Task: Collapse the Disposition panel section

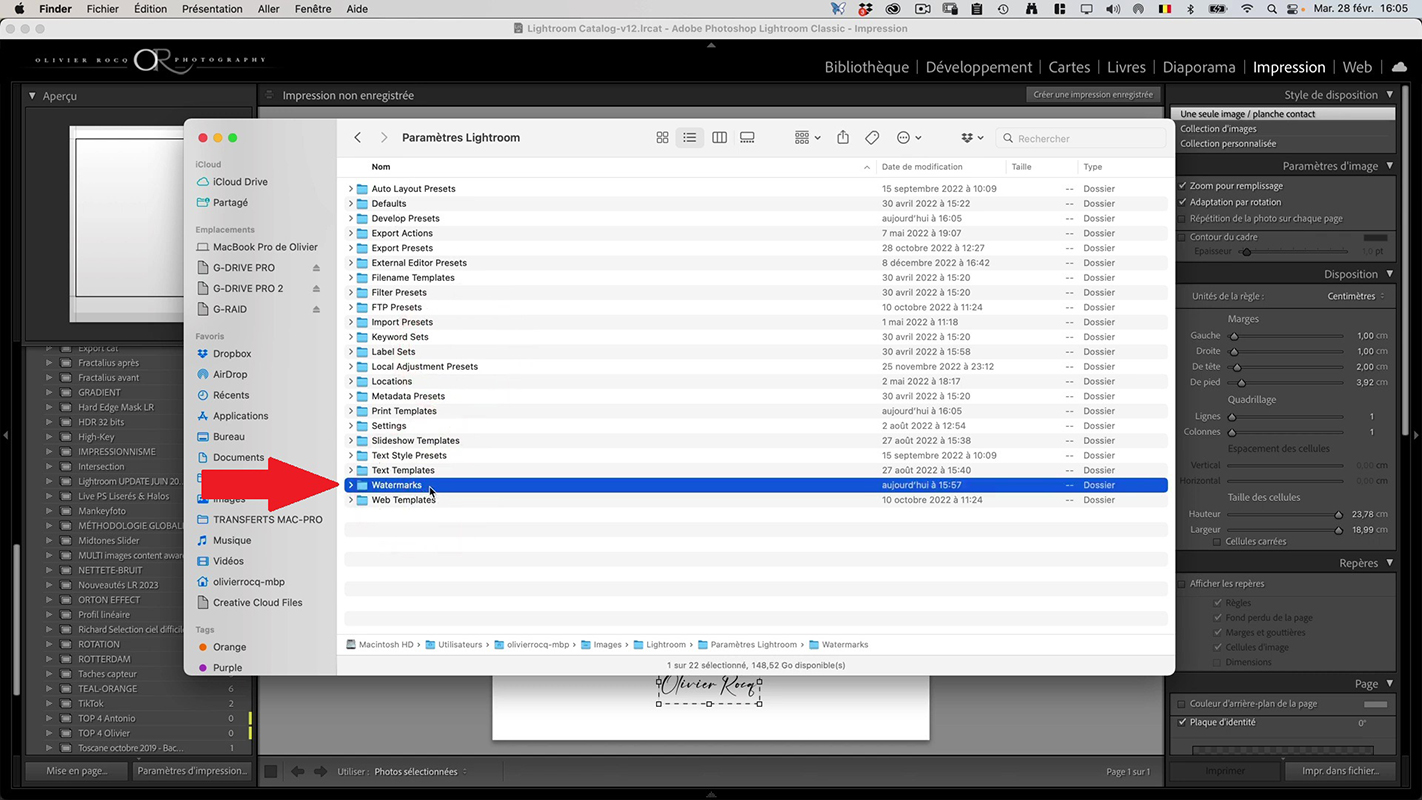Action: pyautogui.click(x=1389, y=274)
